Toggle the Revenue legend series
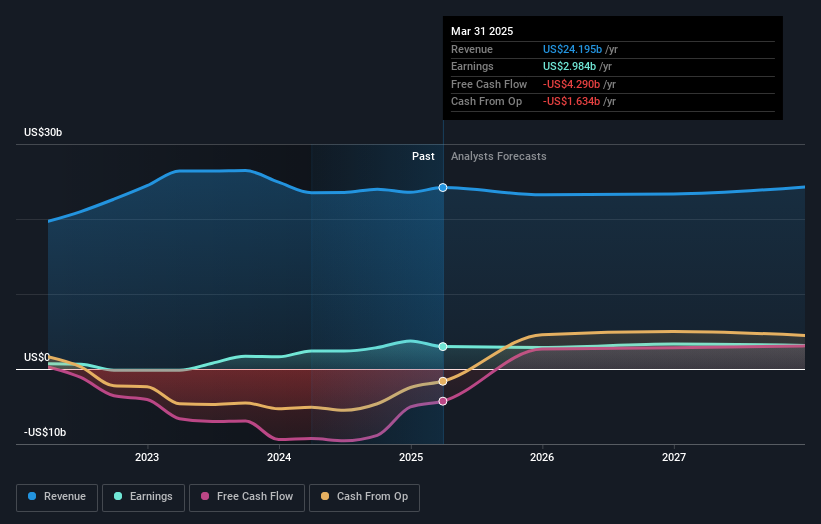Viewport: 821px width, 524px height. pyautogui.click(x=57, y=497)
